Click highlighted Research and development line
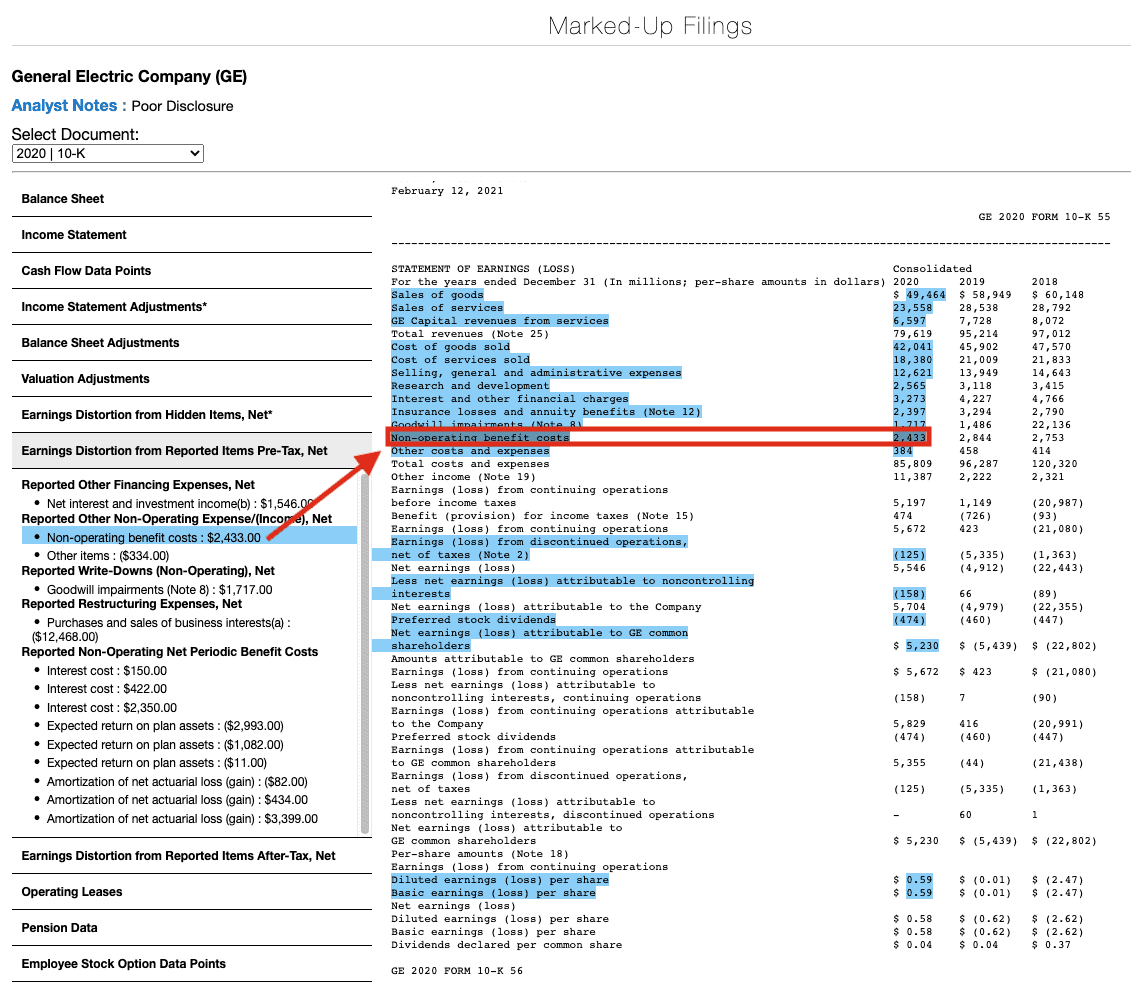1131x987 pixels. click(470, 386)
